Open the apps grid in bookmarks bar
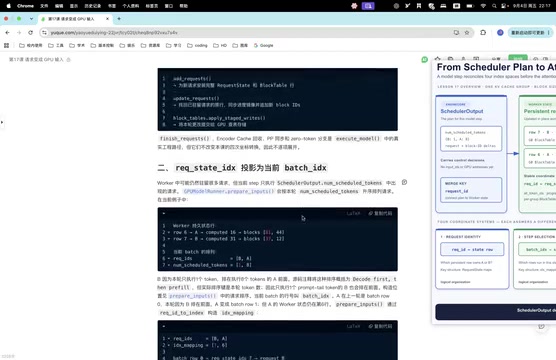This screenshot has width=556, height=360. (x=6, y=45)
